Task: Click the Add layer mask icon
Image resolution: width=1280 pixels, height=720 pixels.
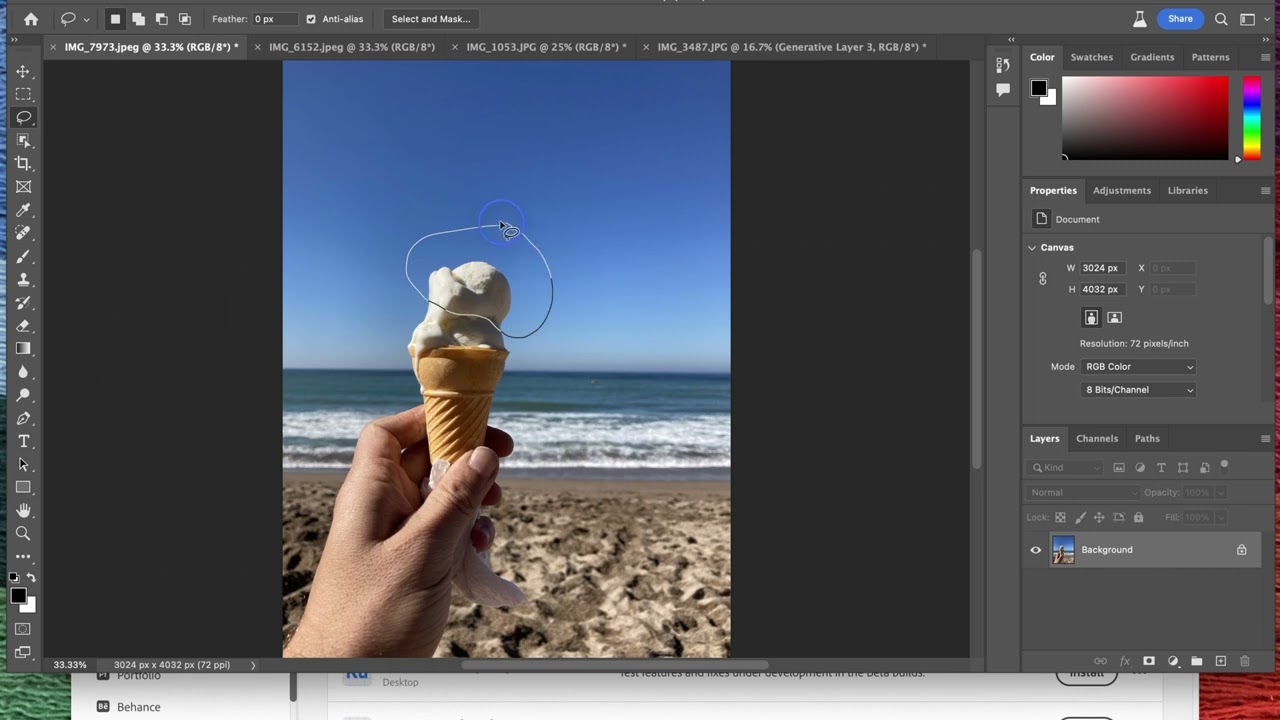Action: click(1148, 661)
